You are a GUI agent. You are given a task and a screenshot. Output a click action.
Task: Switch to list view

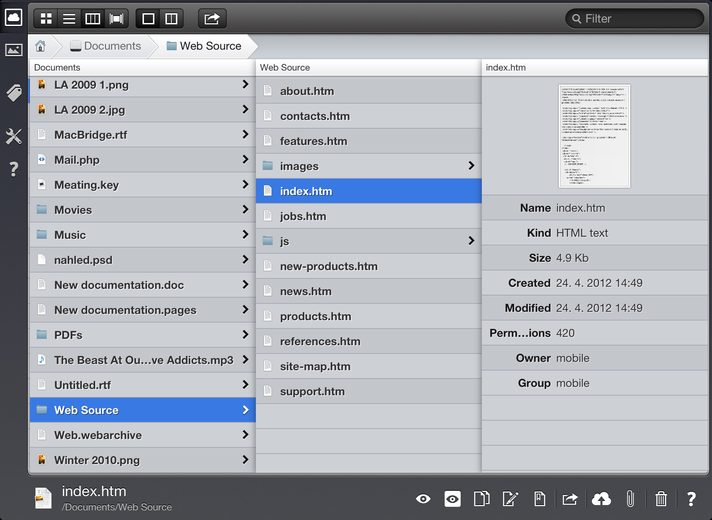[x=69, y=19]
